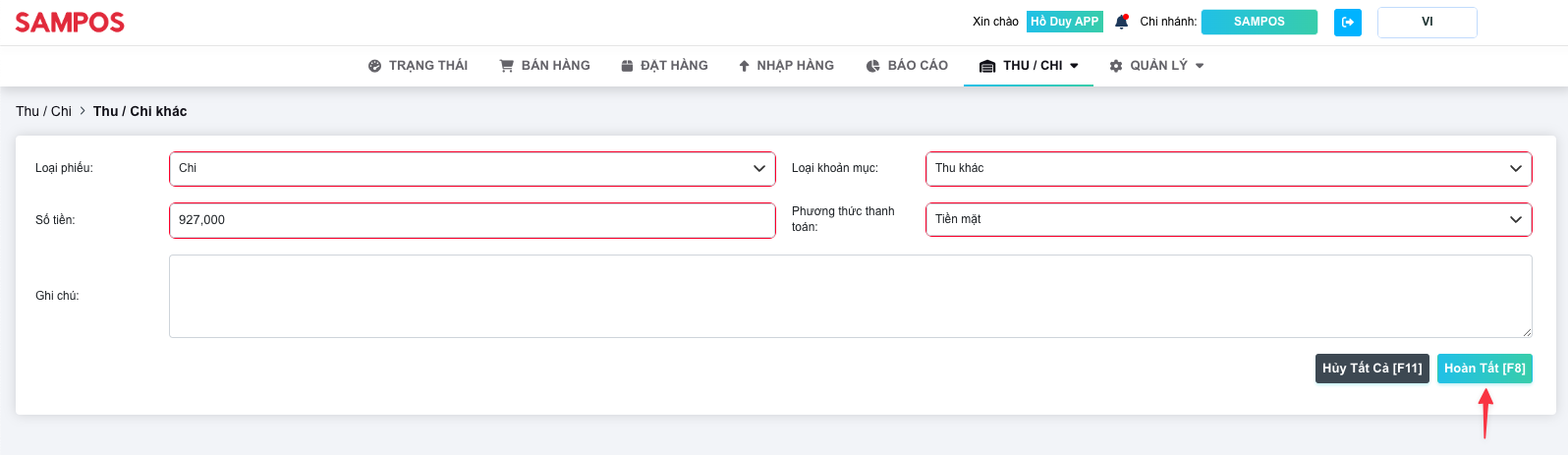Select the SAMPOS branch button
The height and width of the screenshot is (455, 1568).
click(x=1259, y=22)
